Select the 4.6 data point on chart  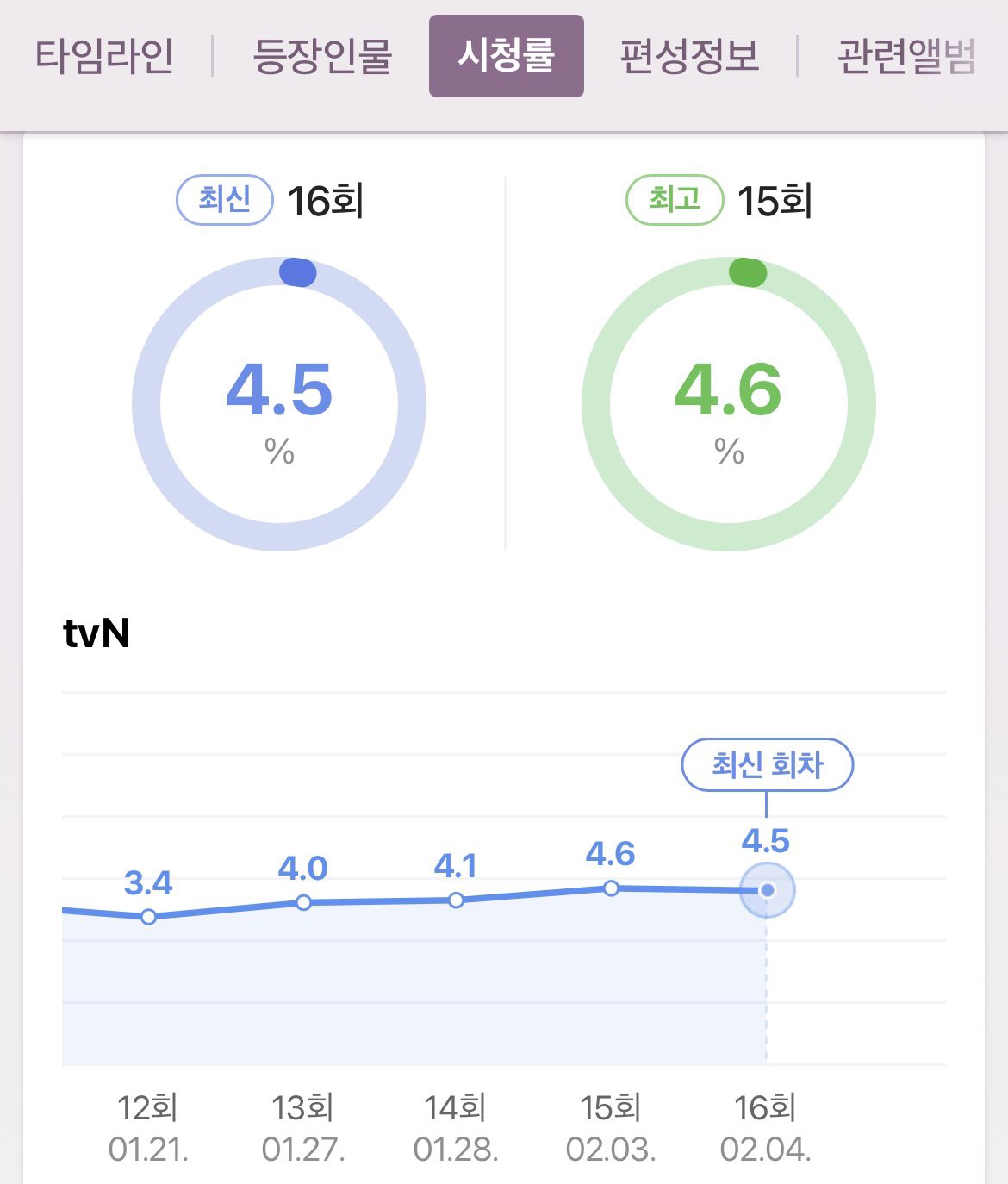point(611,888)
